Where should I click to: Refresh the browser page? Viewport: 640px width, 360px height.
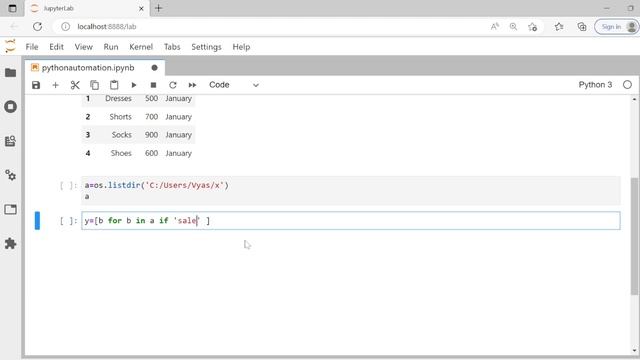click(x=38, y=27)
